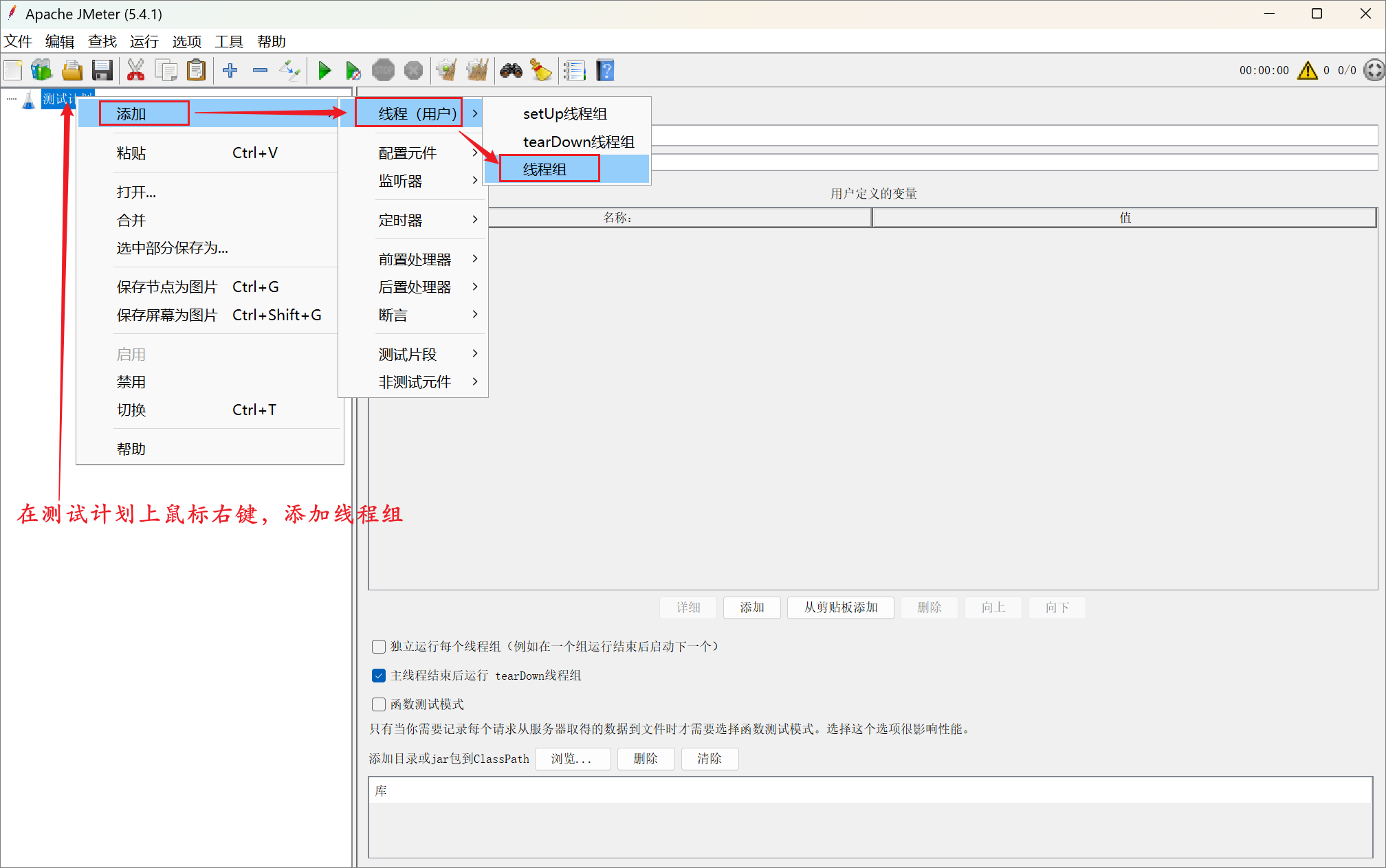The image size is (1386, 868).
Task: Expand the 配置元件 submenu
Action: [x=414, y=153]
